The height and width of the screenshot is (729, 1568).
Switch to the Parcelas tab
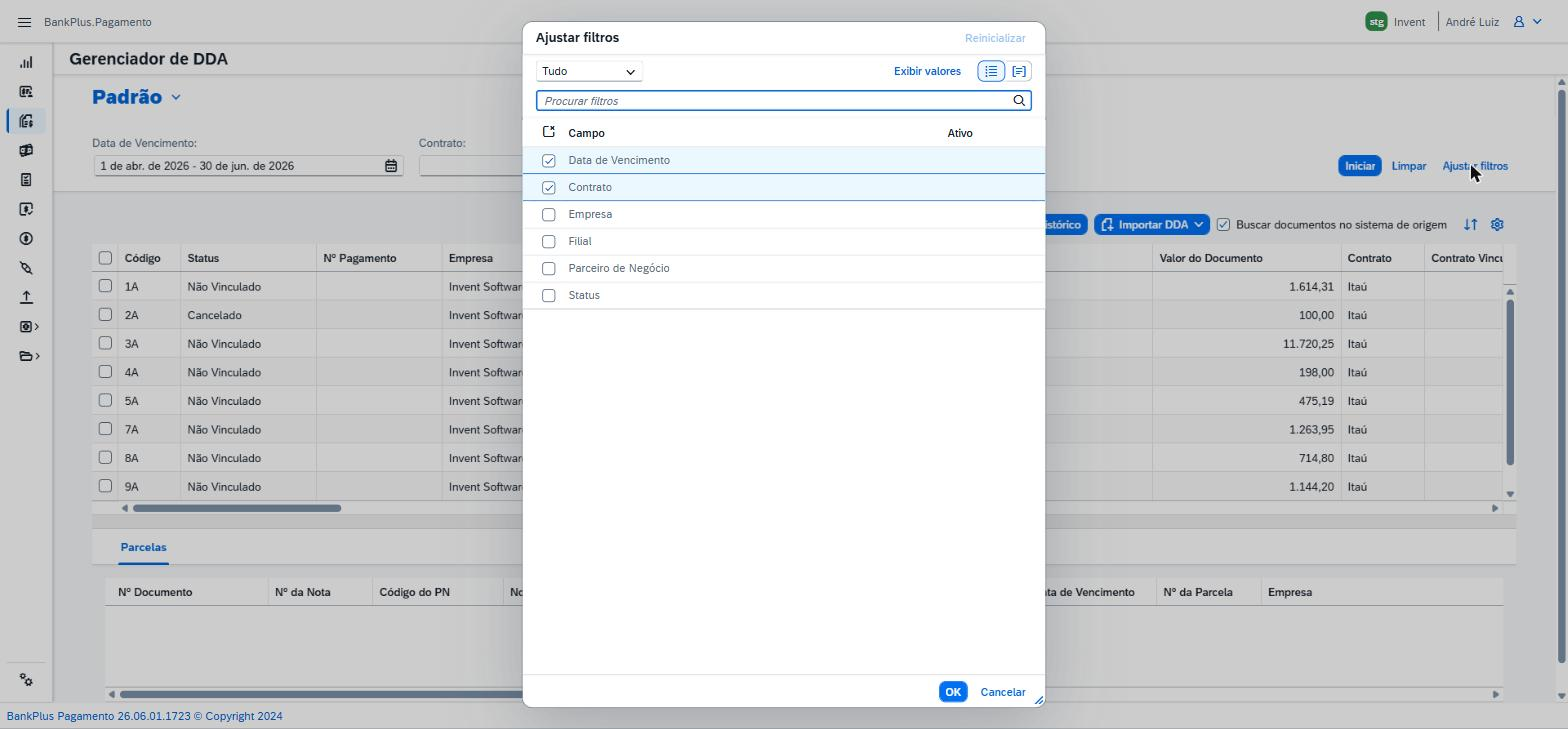(x=143, y=547)
